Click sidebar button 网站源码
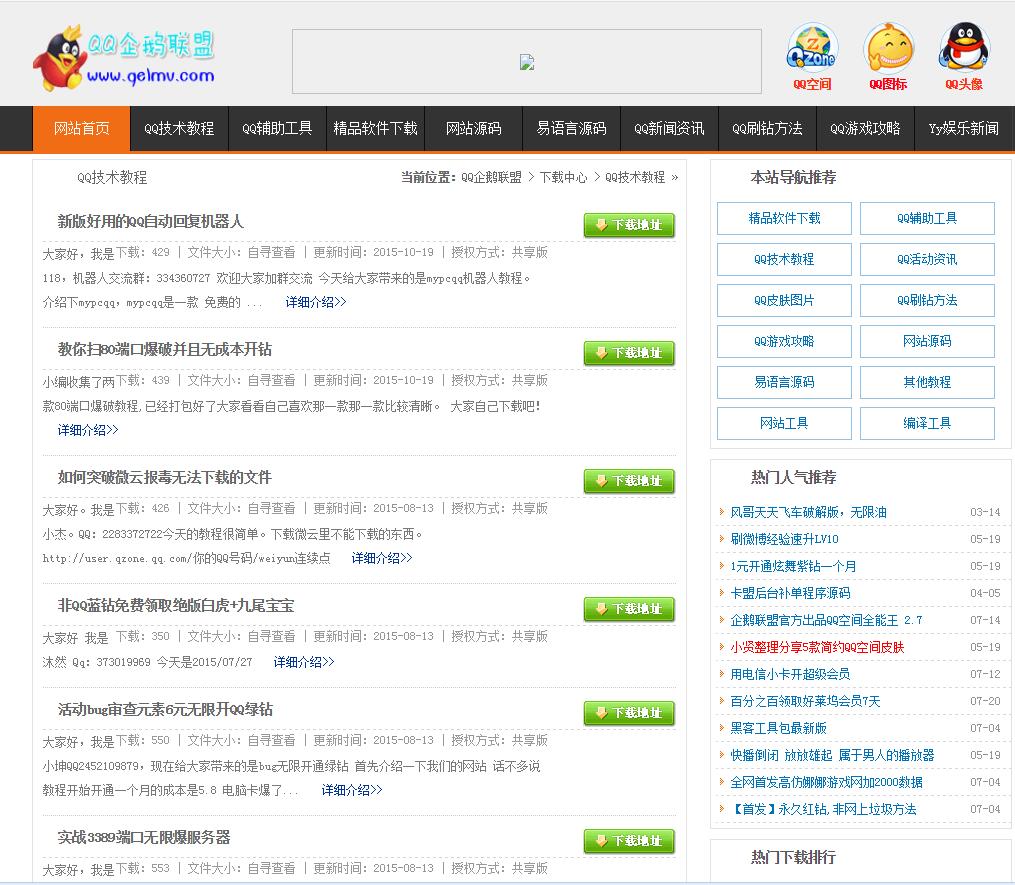The image size is (1015, 885). pyautogui.click(x=927, y=341)
